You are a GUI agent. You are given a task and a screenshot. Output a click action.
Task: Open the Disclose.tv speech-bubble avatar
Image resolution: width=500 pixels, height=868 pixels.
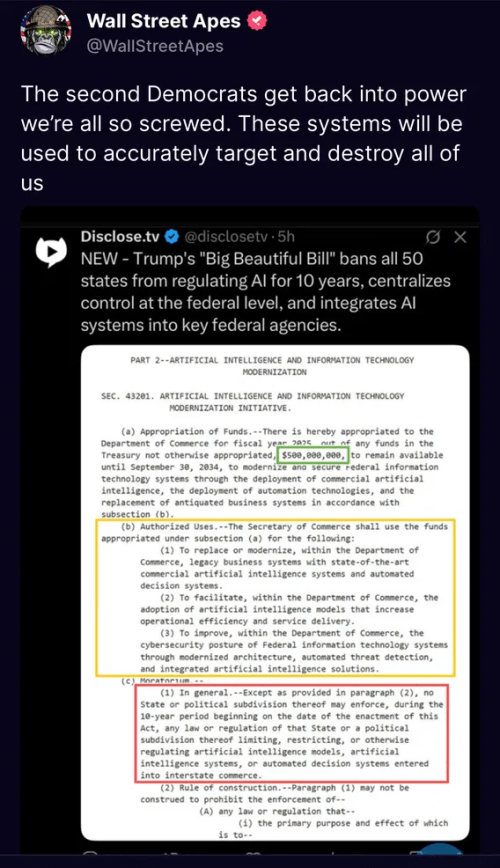coord(51,252)
